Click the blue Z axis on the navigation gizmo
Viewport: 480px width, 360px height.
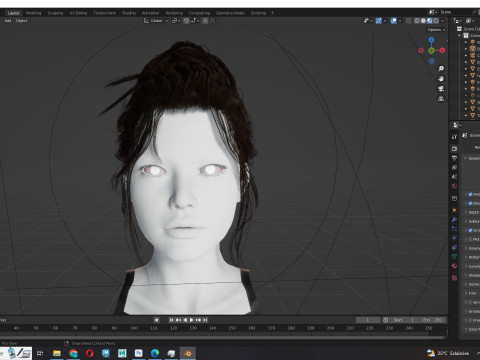click(x=432, y=40)
